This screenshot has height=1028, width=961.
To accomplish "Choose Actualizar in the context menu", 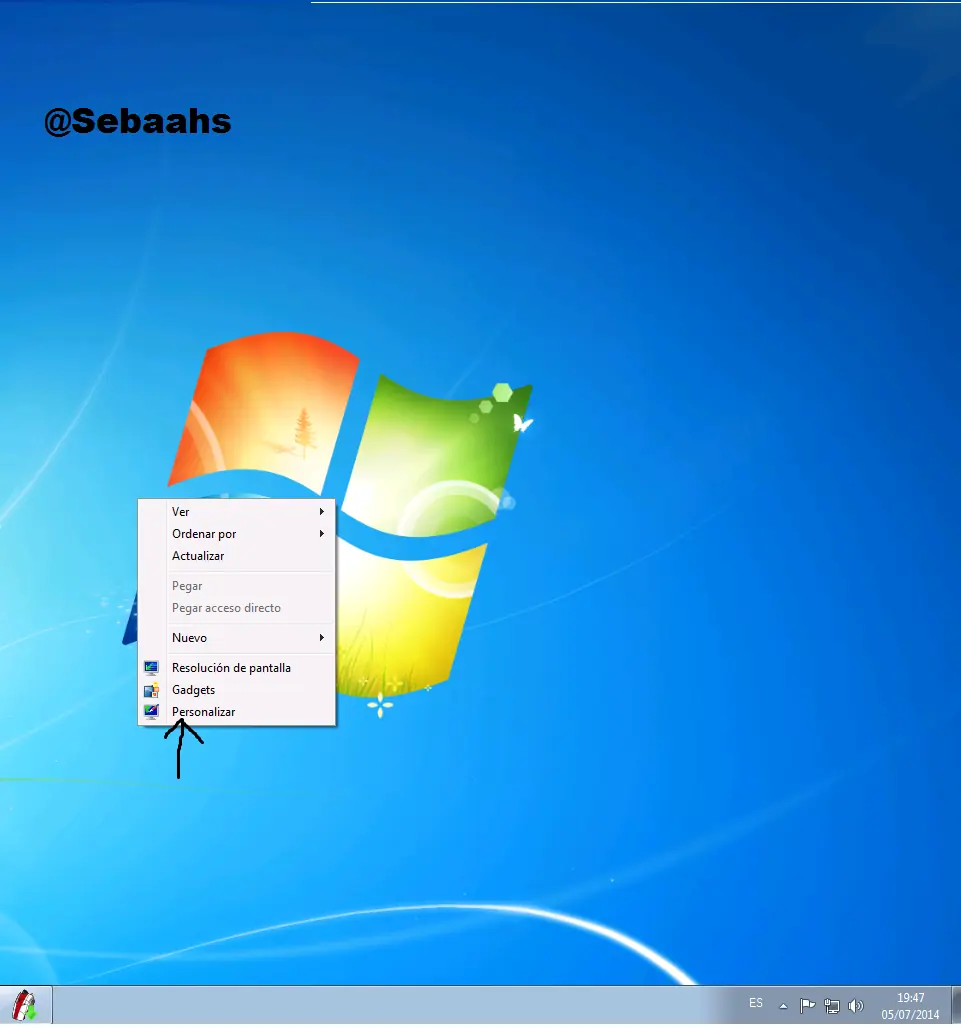I will [x=237, y=556].
